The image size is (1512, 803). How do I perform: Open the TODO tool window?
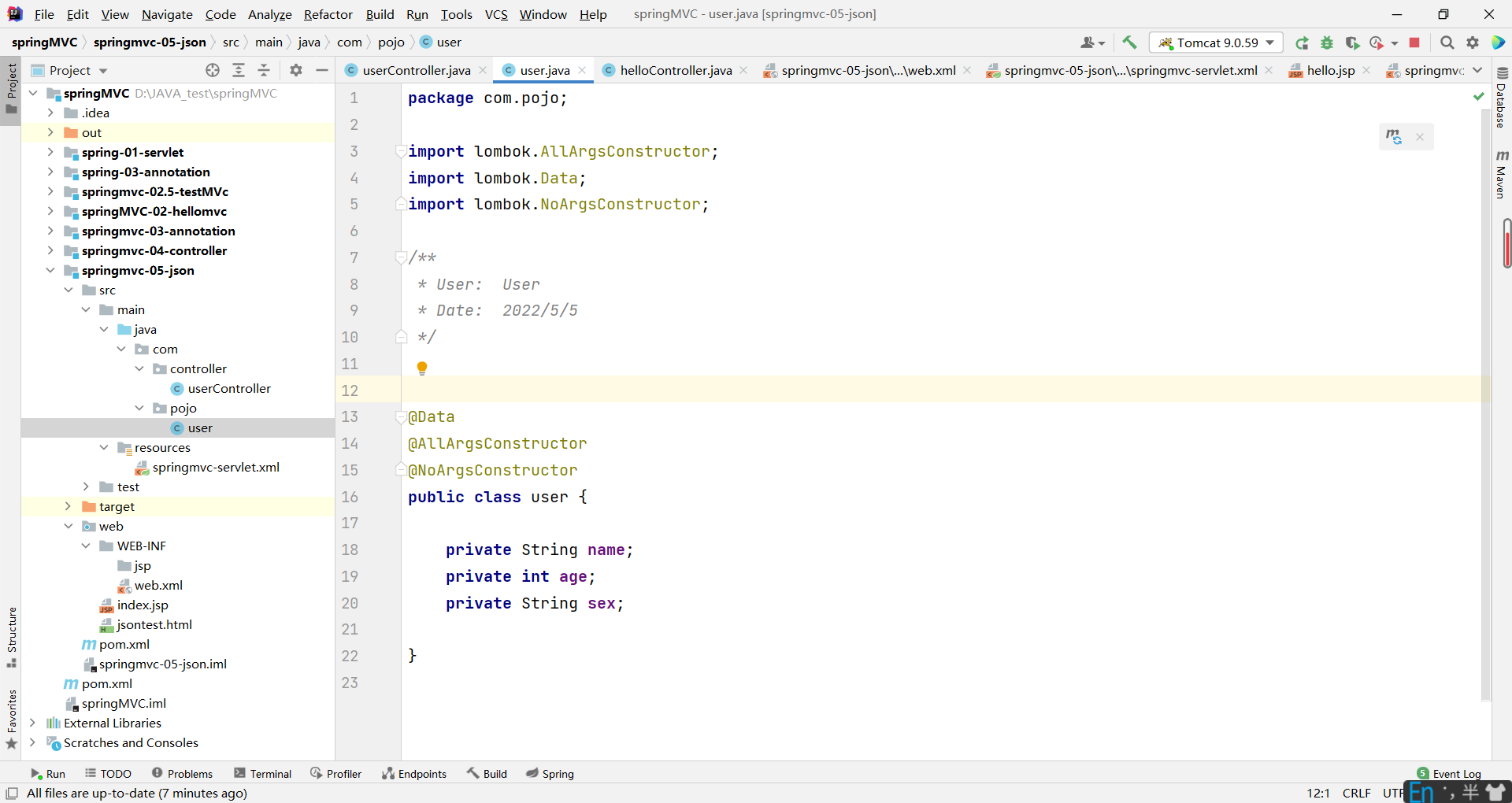click(x=109, y=774)
